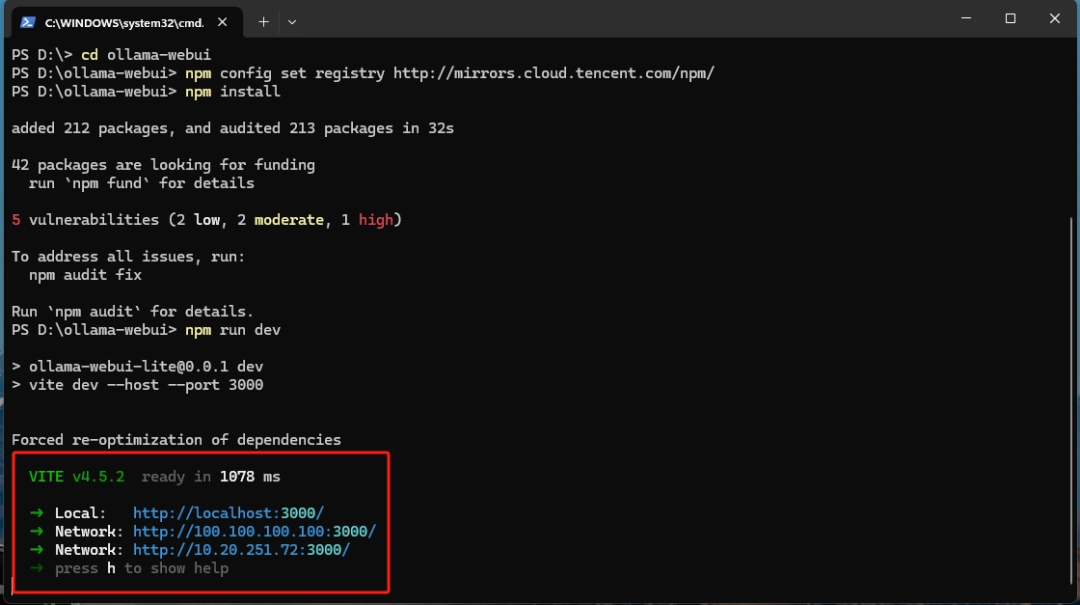
Task: Click the red 'high' severity word
Action: pos(375,220)
